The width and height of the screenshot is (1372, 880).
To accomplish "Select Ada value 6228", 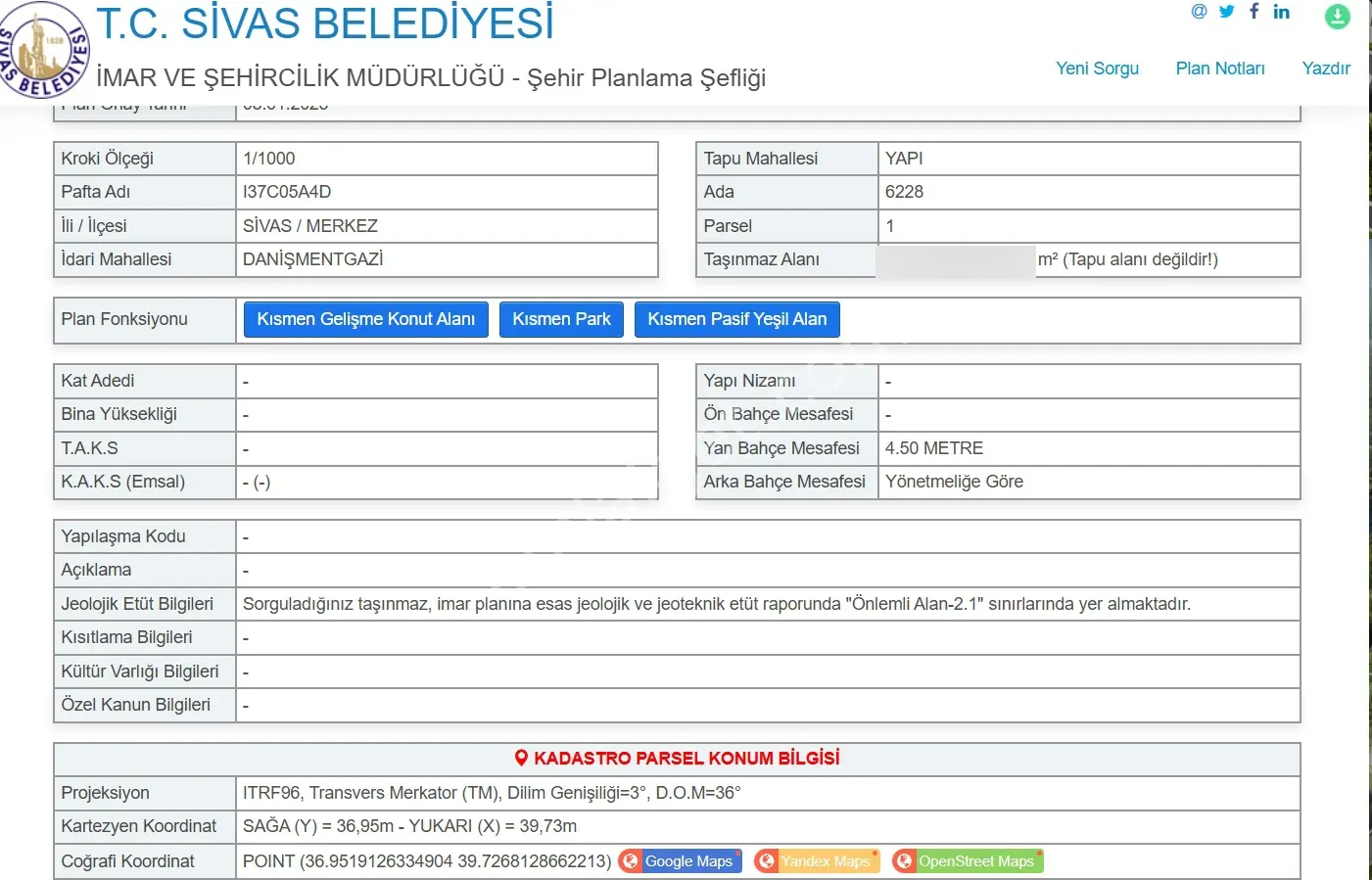I will (904, 192).
